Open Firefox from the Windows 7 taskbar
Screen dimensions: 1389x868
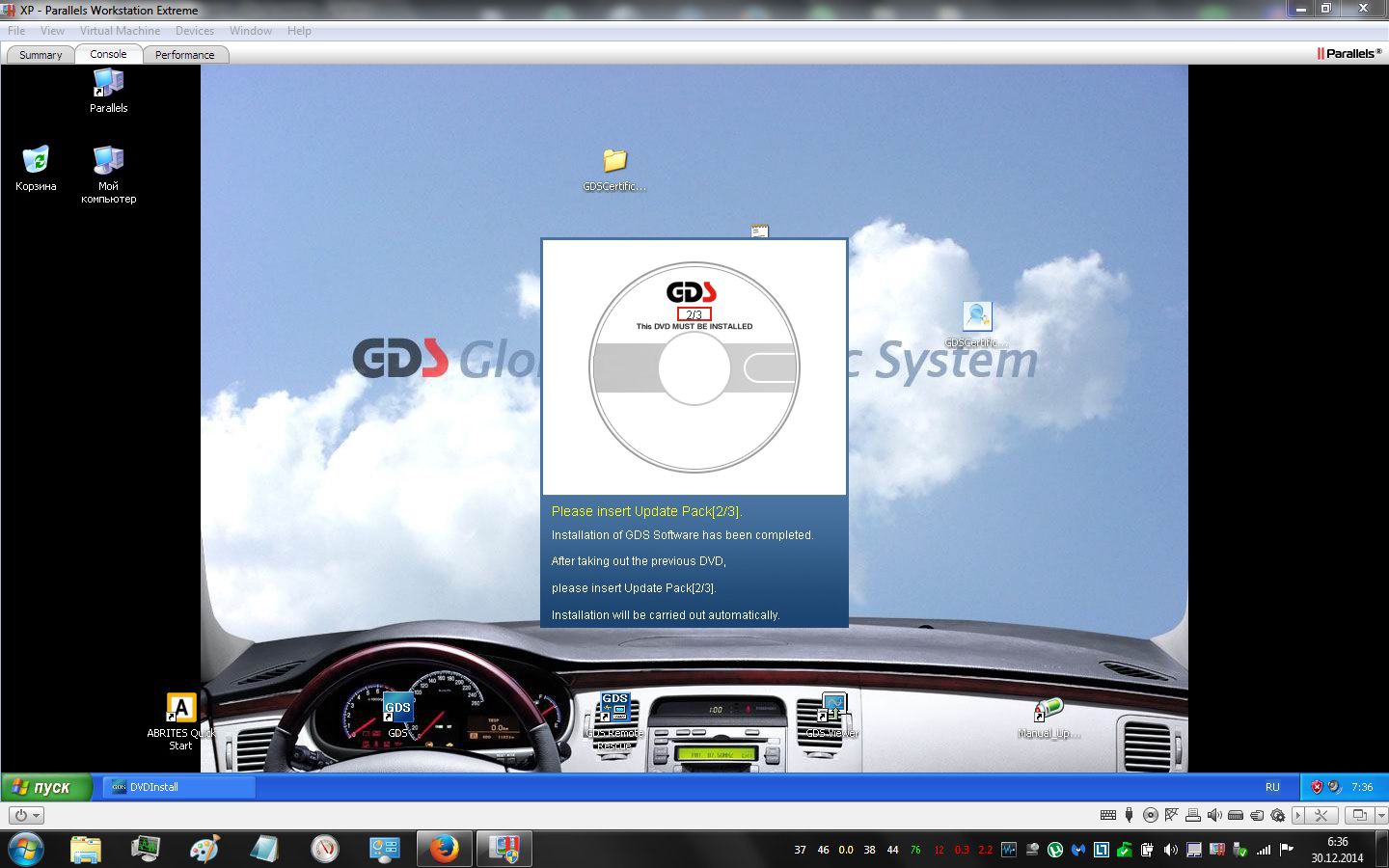[x=445, y=849]
